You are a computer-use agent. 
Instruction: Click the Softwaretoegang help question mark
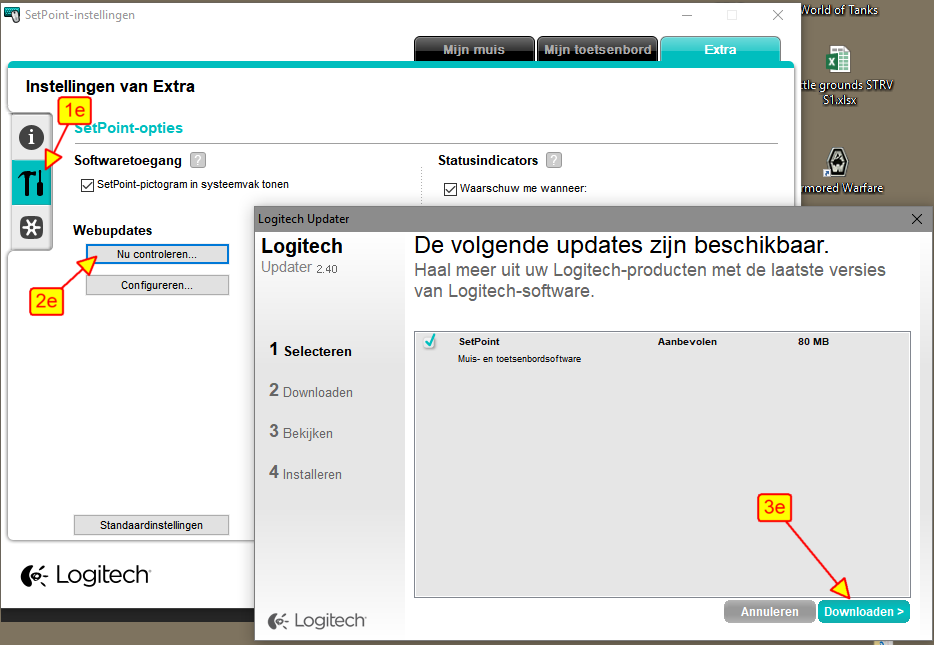198,160
